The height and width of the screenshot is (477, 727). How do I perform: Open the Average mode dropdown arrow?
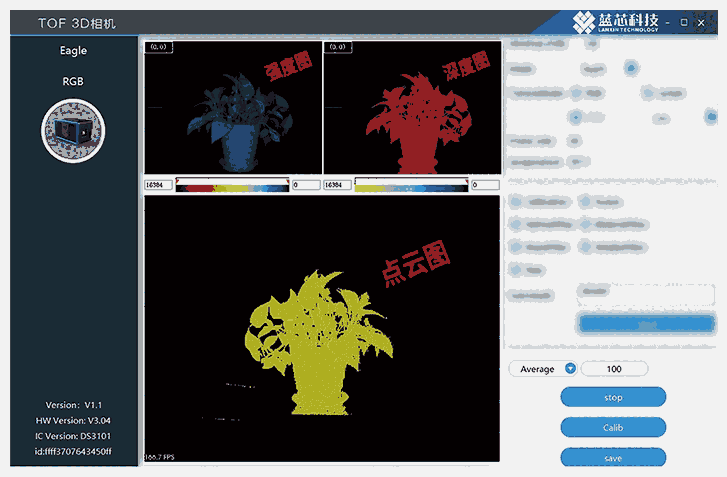(x=570, y=369)
